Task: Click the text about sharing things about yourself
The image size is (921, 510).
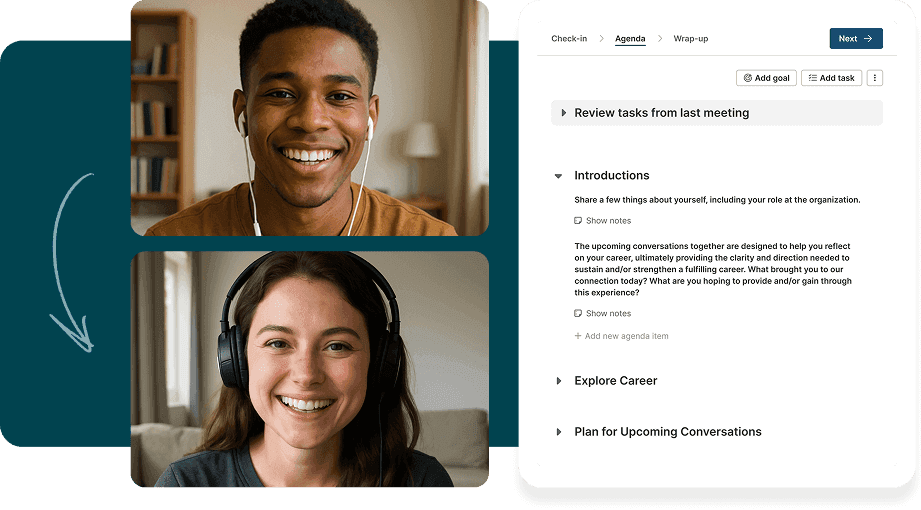Action: [x=717, y=200]
